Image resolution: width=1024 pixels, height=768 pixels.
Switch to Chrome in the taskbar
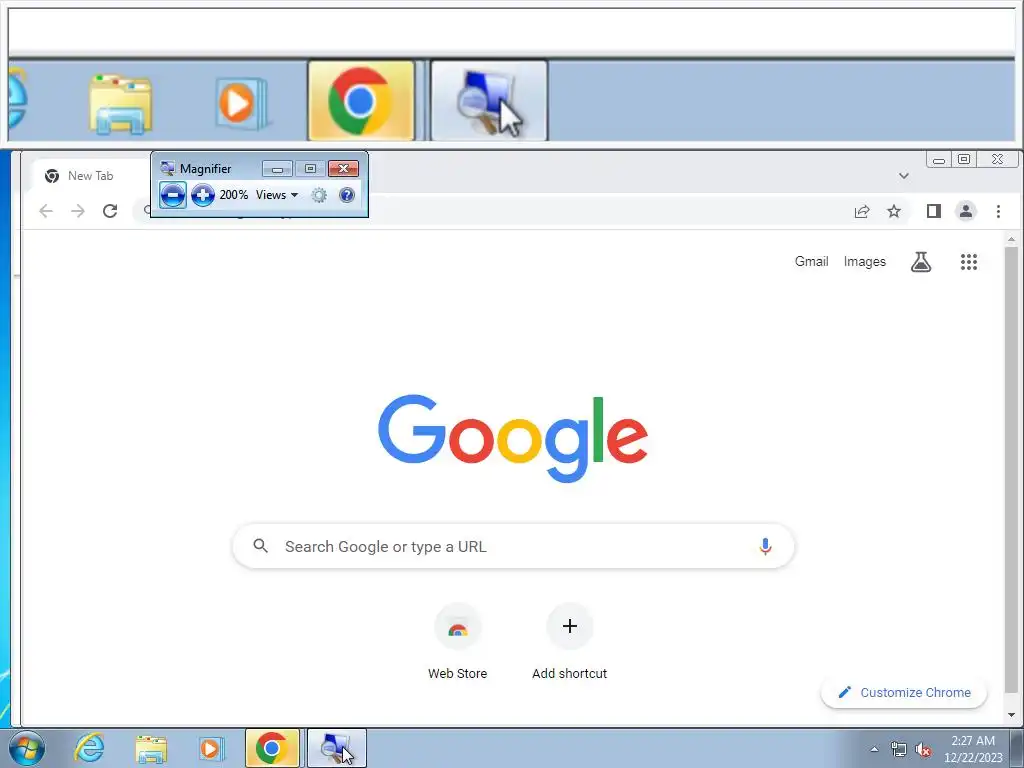point(272,748)
